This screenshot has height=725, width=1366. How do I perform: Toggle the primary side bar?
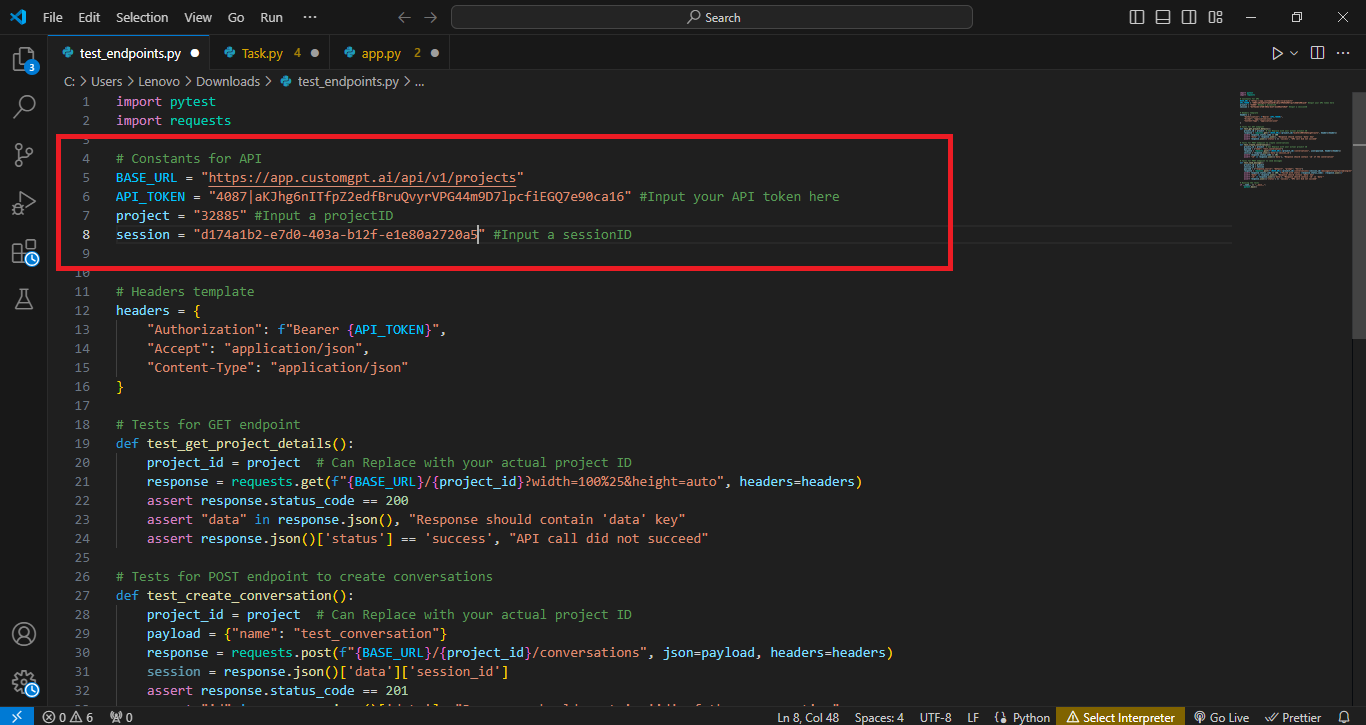click(x=1135, y=17)
